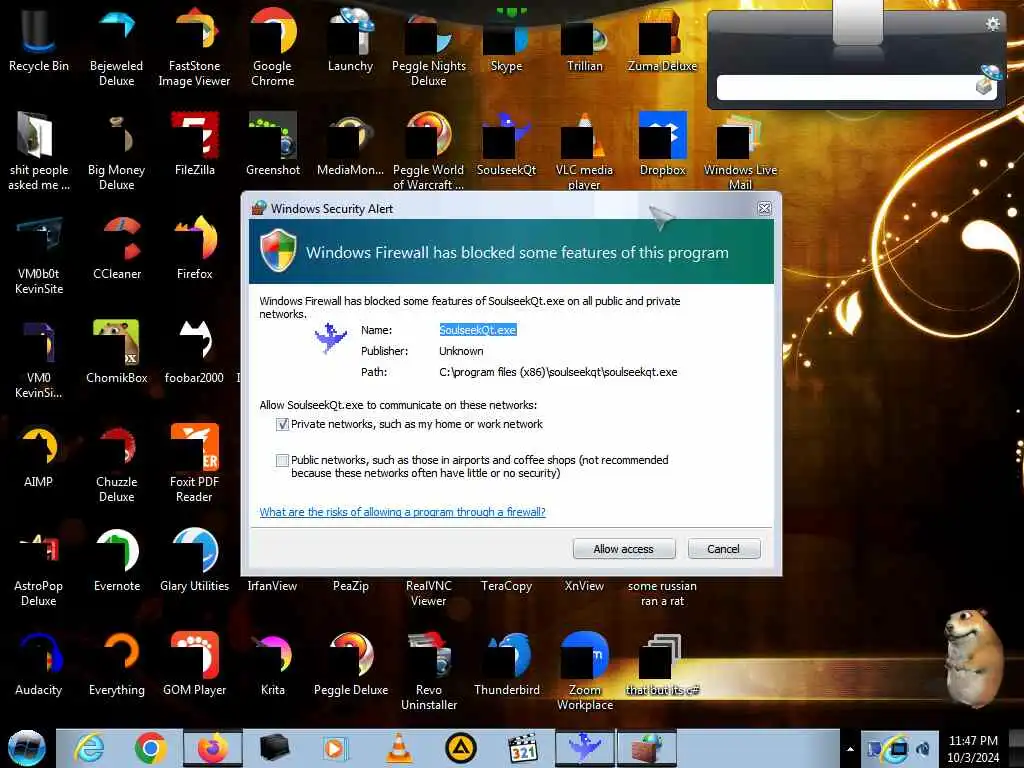Screen dimensions: 1024x768
Task: Click the firewall taskbar button with brick wall
Action: pyautogui.click(x=647, y=748)
